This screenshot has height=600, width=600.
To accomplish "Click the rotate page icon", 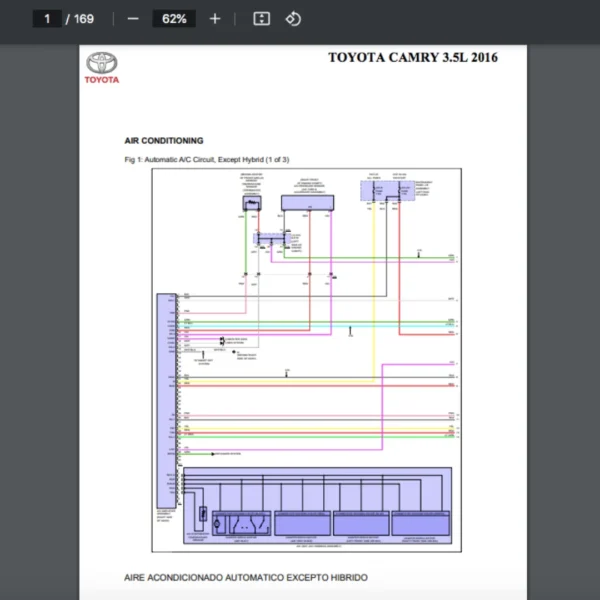I will pos(293,19).
